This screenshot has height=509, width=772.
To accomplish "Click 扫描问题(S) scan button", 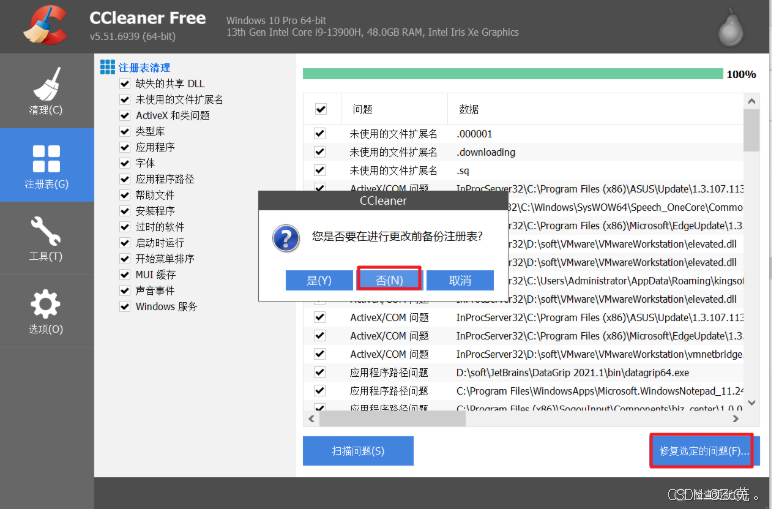I will pos(358,451).
